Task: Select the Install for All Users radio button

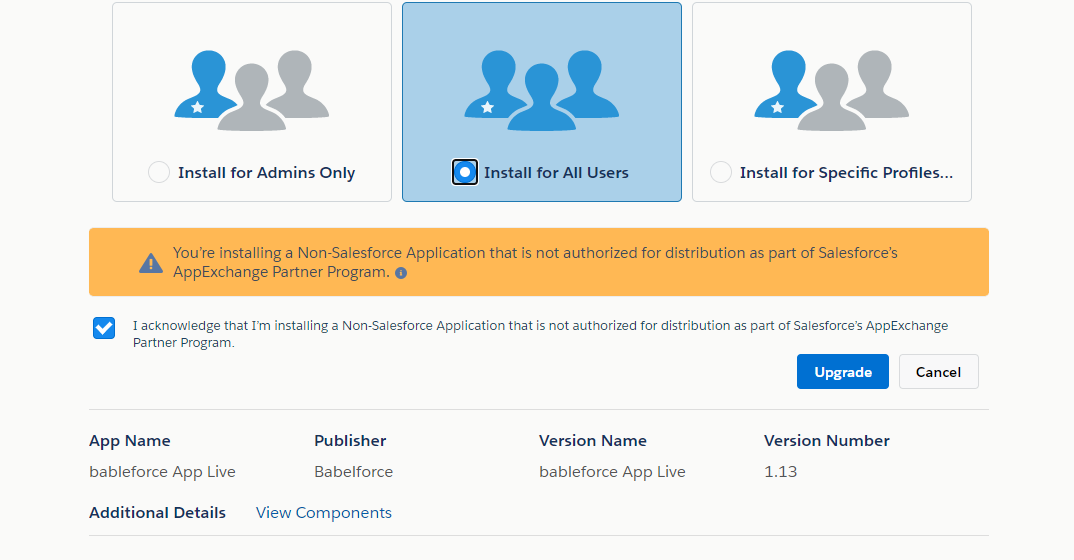Action: click(x=464, y=172)
